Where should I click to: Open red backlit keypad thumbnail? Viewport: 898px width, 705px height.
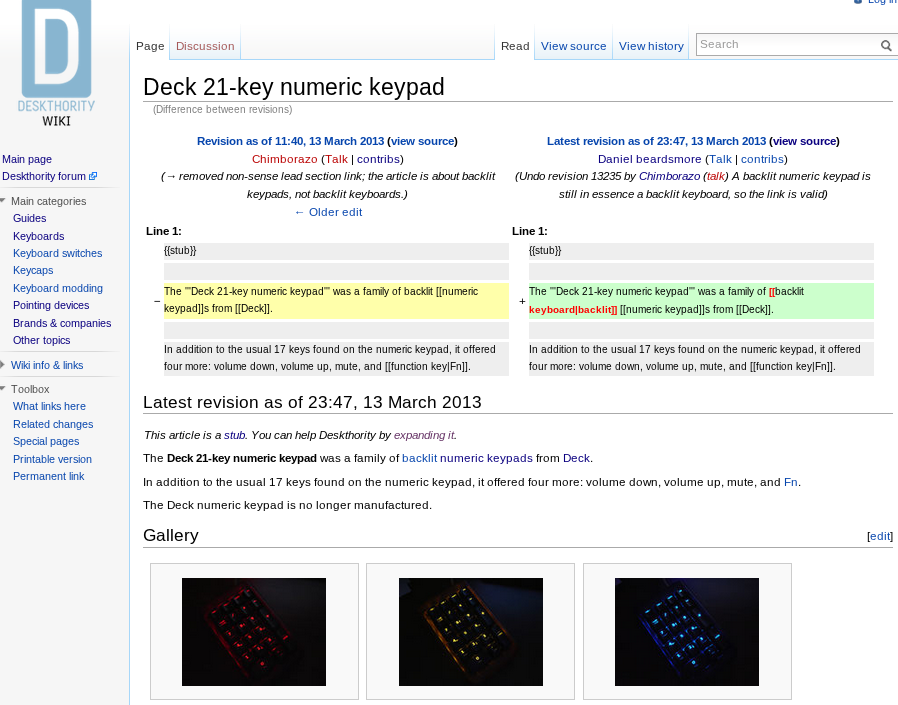pyautogui.click(x=254, y=632)
